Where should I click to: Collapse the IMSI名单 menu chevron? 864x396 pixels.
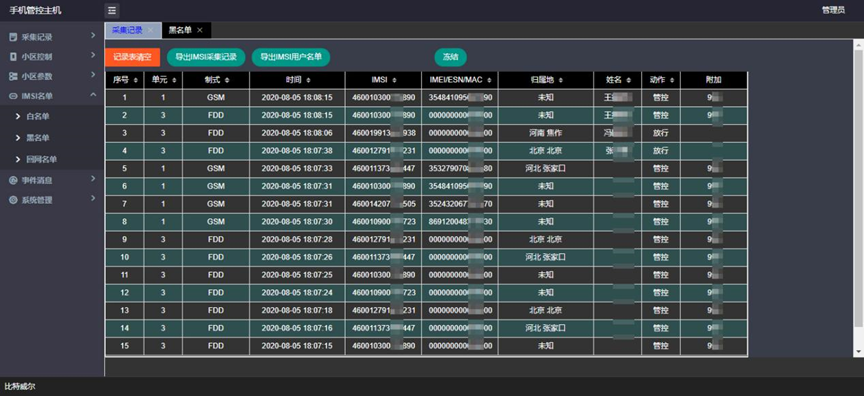click(93, 95)
